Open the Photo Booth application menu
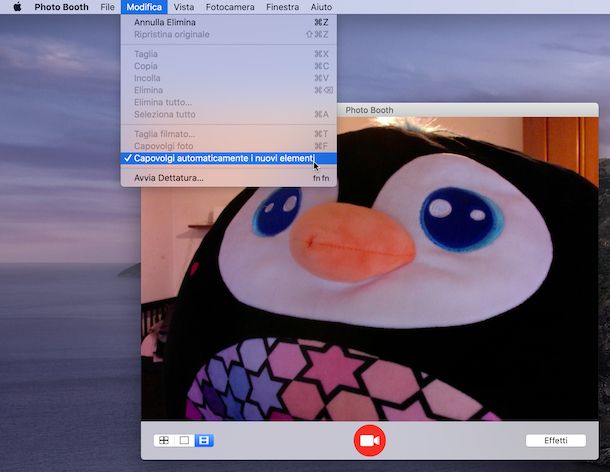The width and height of the screenshot is (610, 472). 61,7
